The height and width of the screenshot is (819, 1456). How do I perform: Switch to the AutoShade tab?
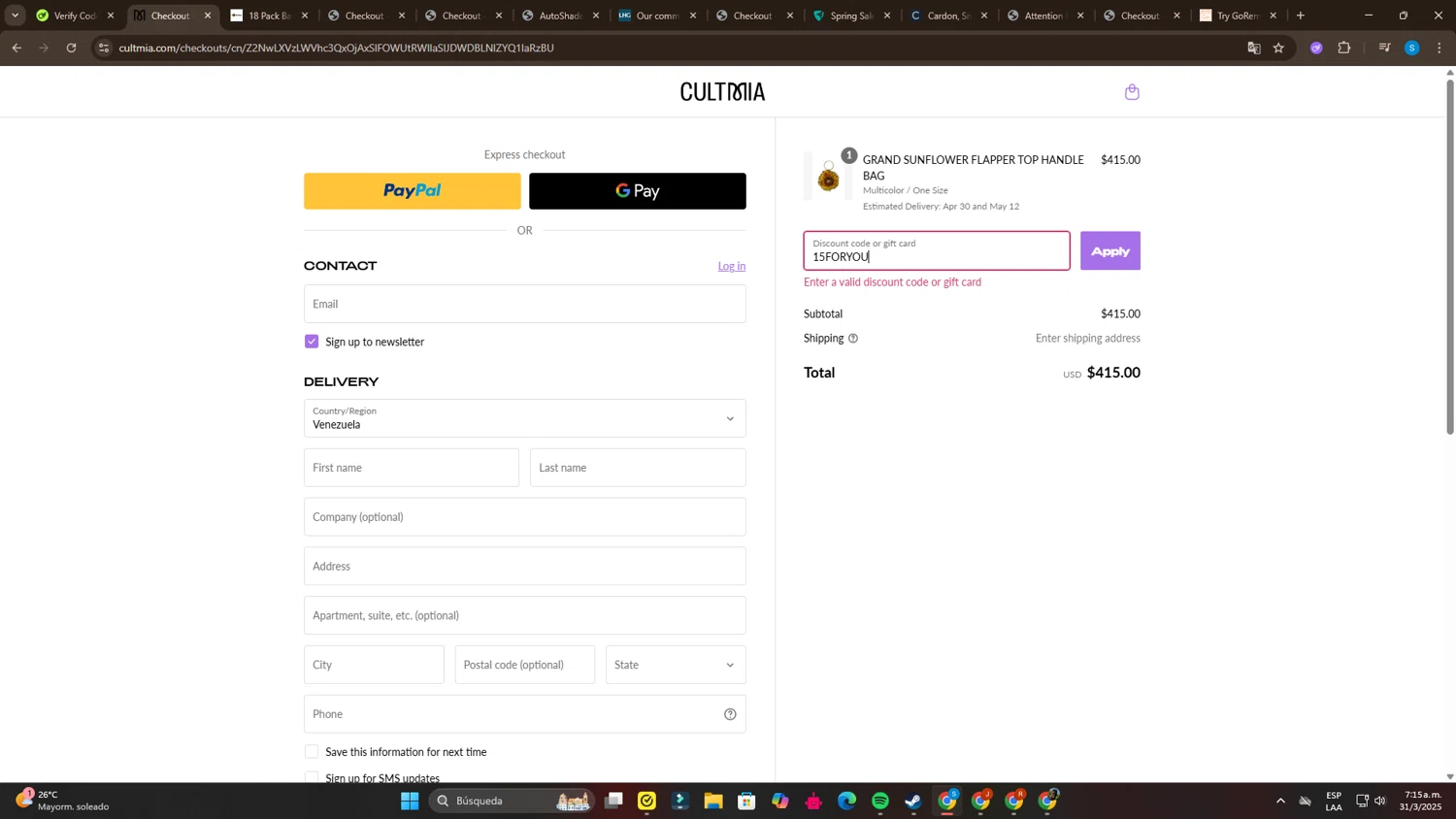tap(560, 16)
